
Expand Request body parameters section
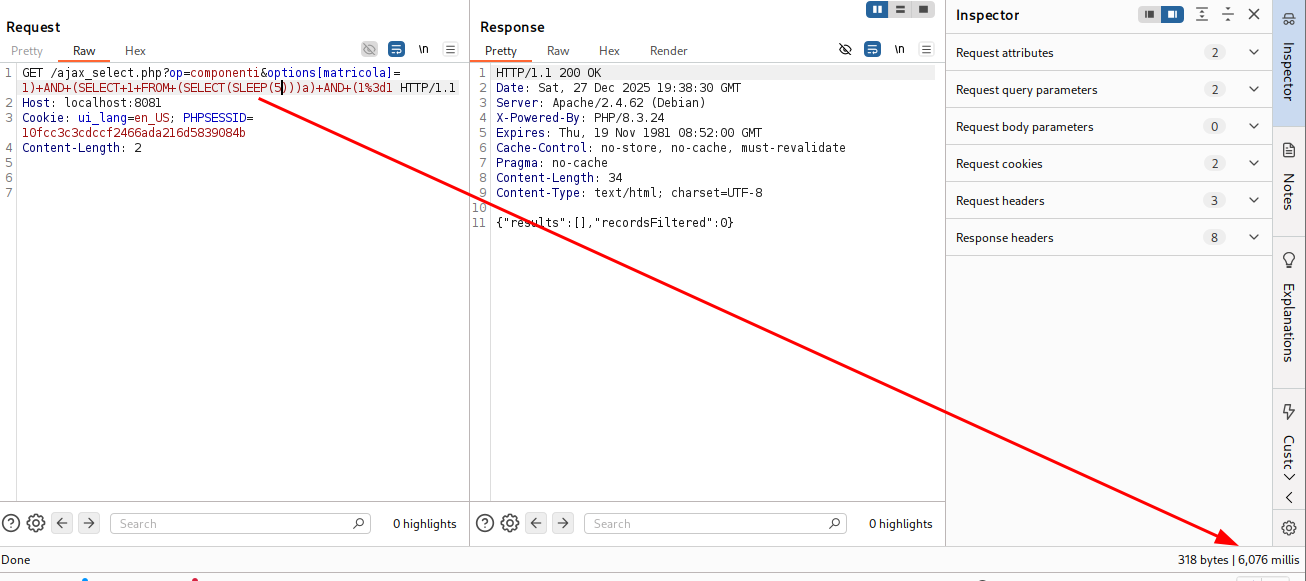[x=1108, y=127]
